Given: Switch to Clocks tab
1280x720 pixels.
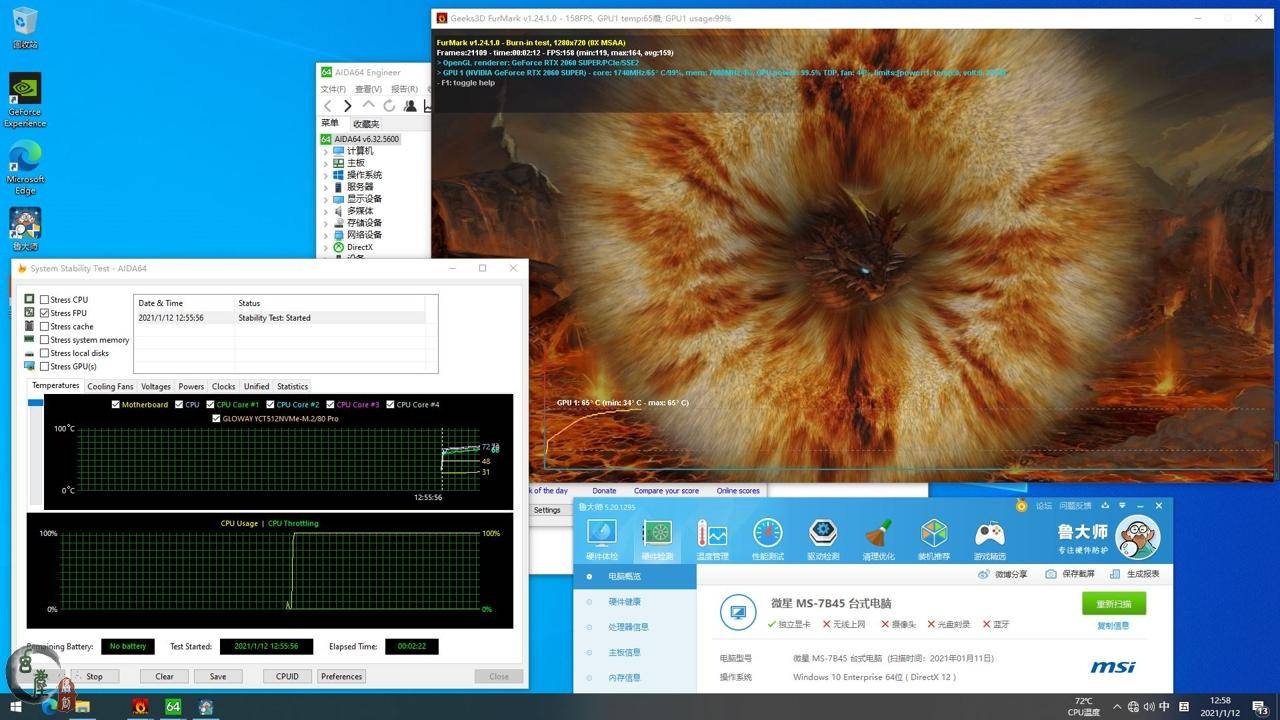Looking at the screenshot, I should click(x=224, y=386).
